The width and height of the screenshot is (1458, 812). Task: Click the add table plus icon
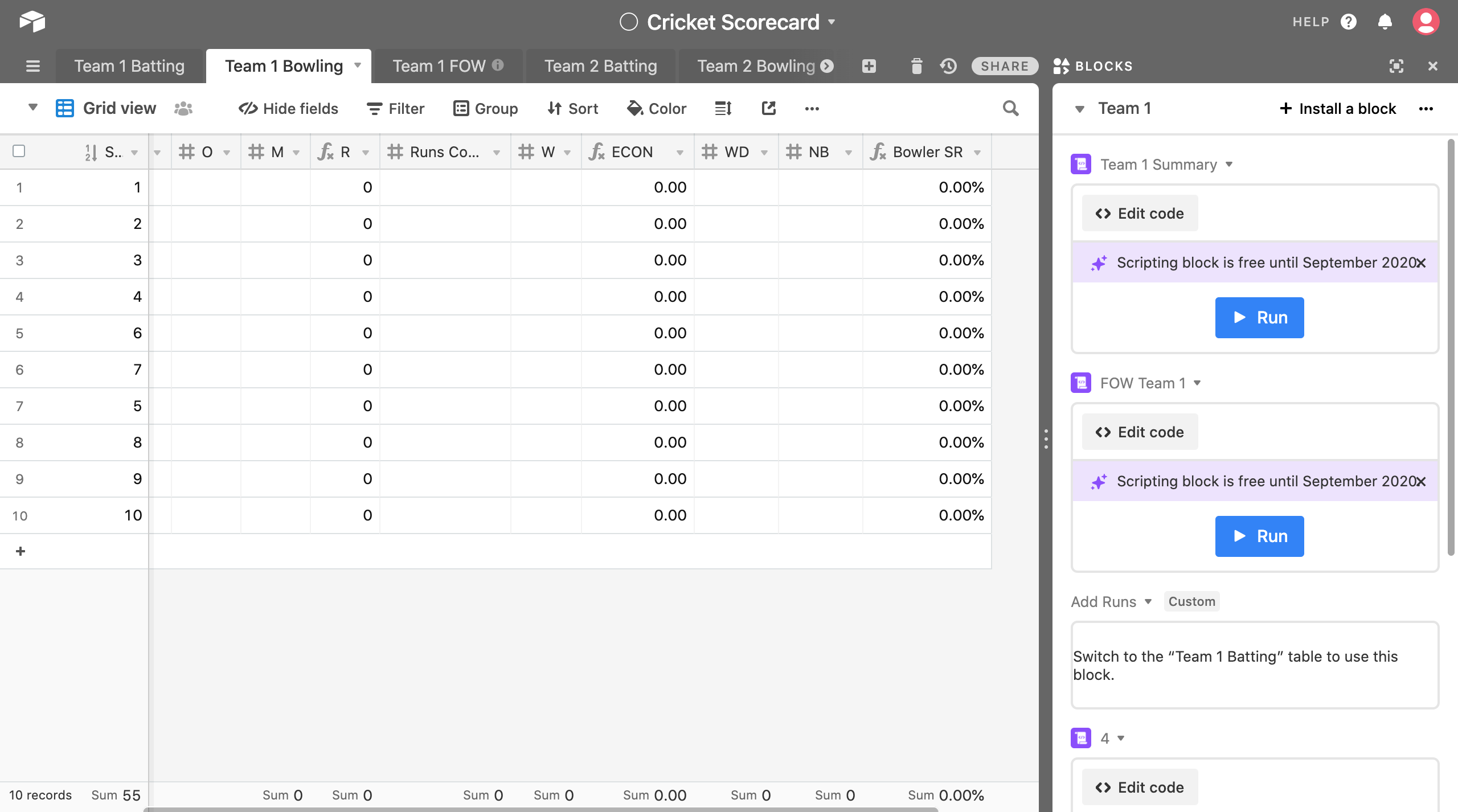click(869, 66)
